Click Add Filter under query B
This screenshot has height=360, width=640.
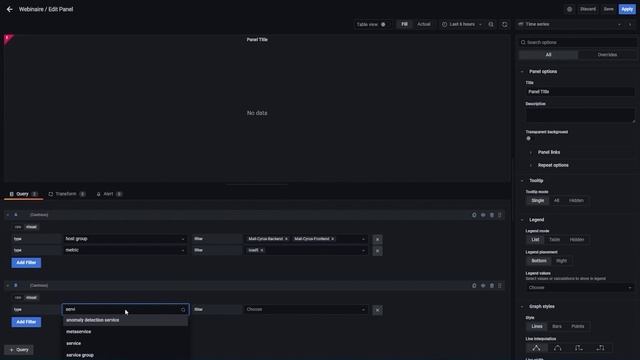coord(26,322)
